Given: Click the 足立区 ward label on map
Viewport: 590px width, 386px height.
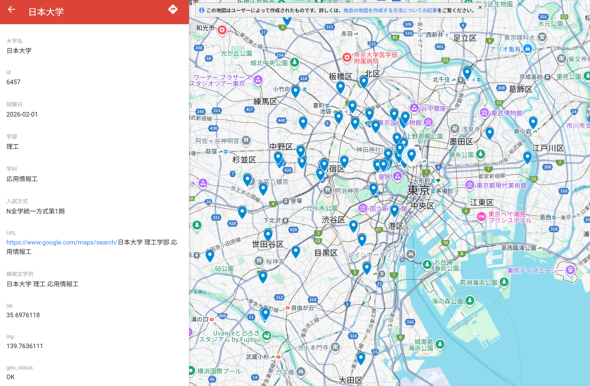Looking at the screenshot, I should [x=465, y=38].
